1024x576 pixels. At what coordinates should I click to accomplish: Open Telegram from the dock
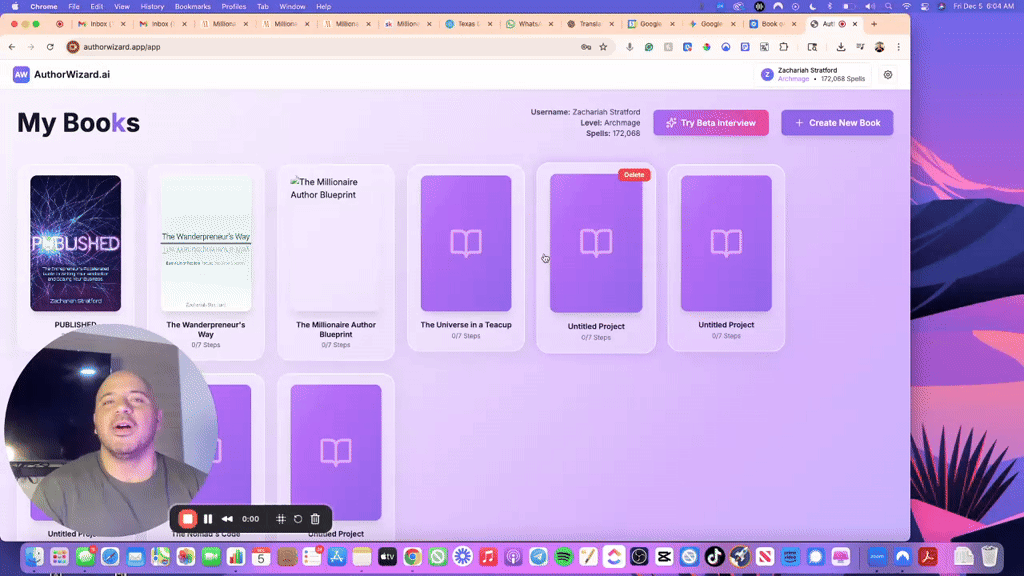click(x=538, y=556)
